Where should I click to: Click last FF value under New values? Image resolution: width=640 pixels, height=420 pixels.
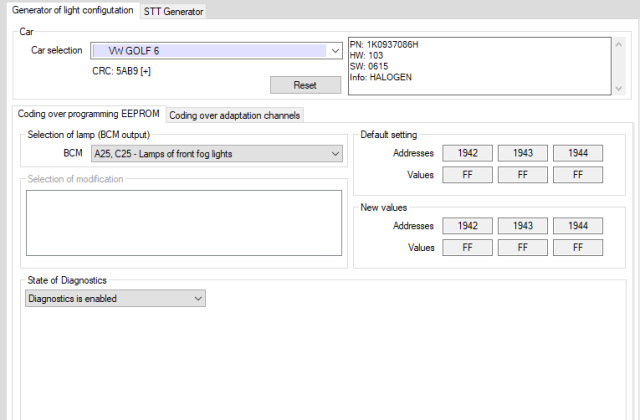coord(578,248)
